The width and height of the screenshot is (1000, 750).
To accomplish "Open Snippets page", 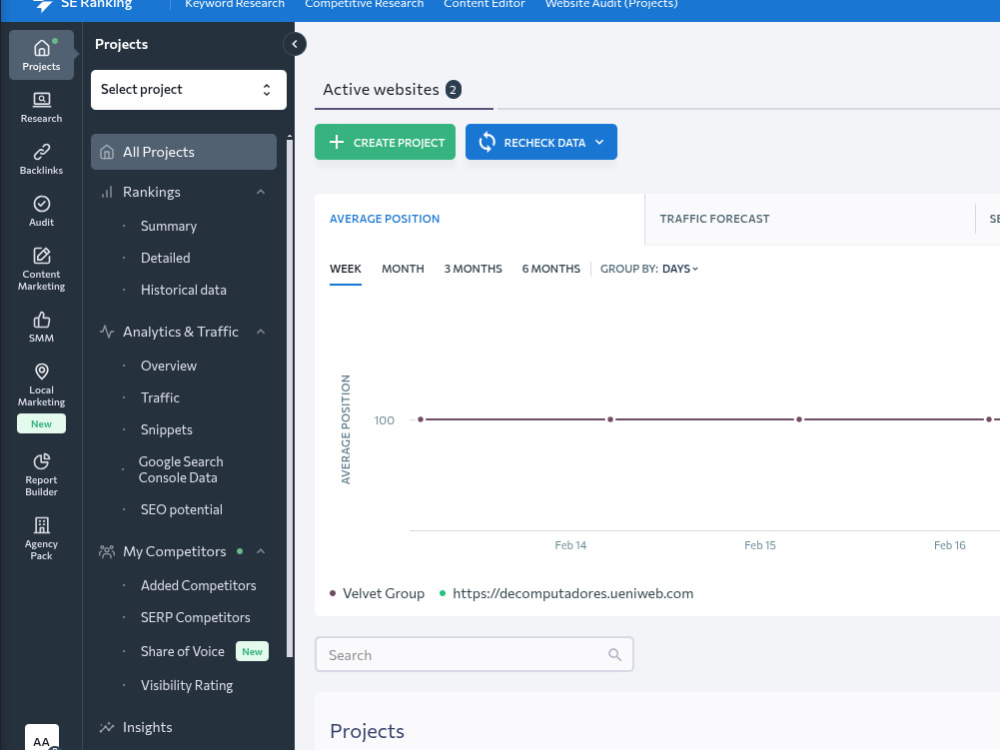I will [166, 430].
